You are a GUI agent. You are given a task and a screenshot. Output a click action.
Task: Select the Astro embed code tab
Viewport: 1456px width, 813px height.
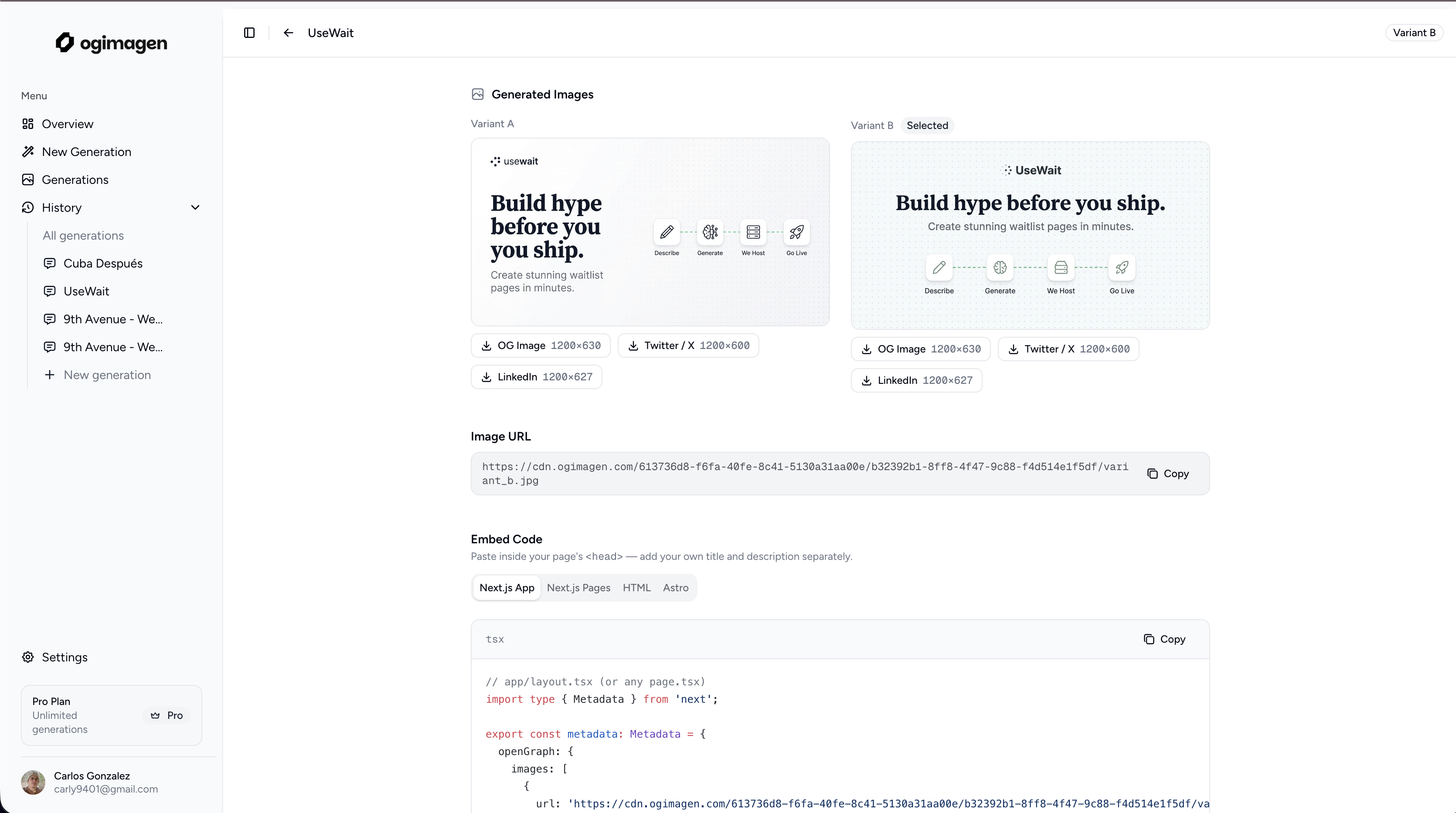(675, 588)
